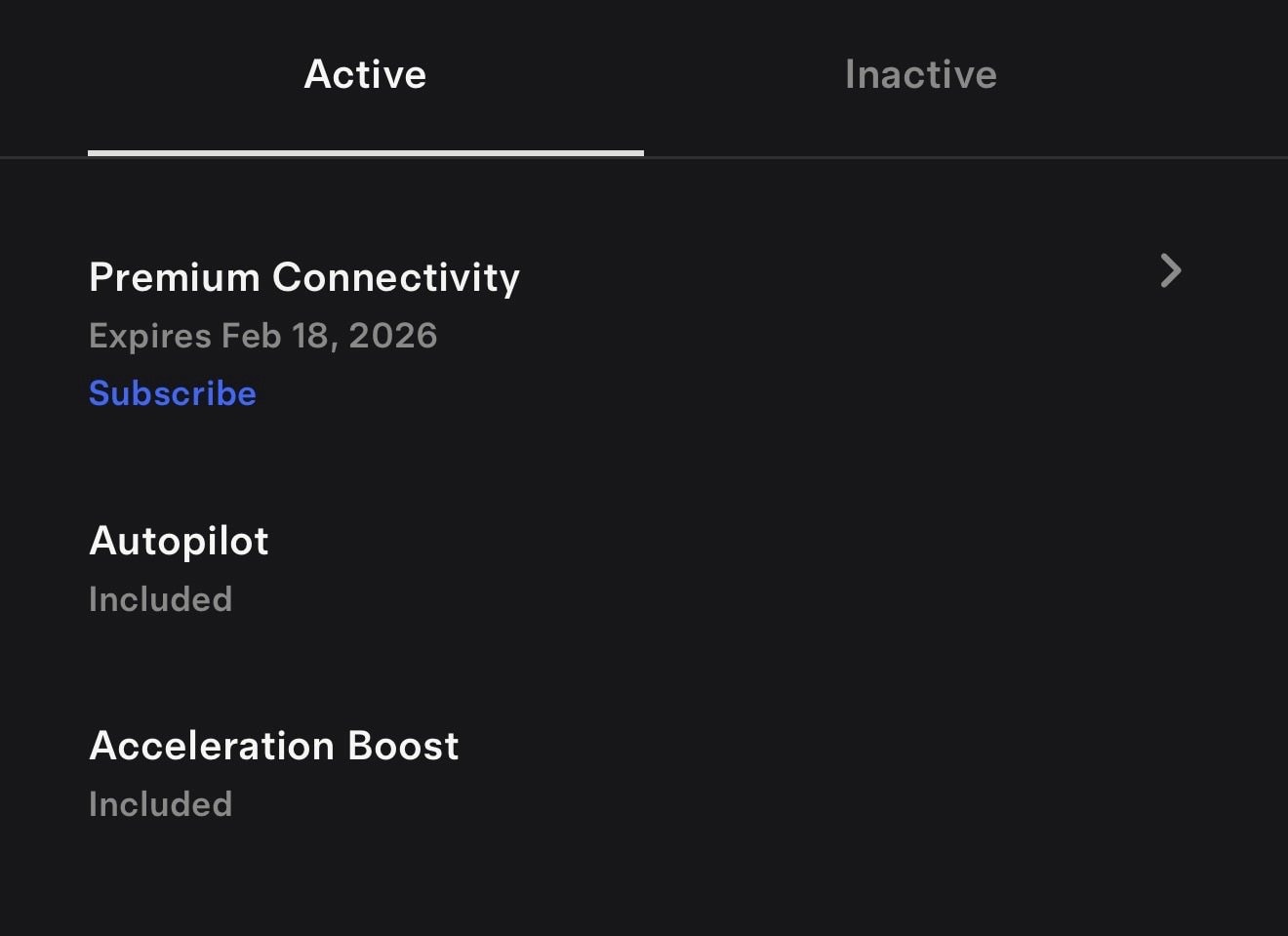Click the gray divider line below Inactive tab
This screenshot has width=1288, height=936.
click(x=966, y=157)
